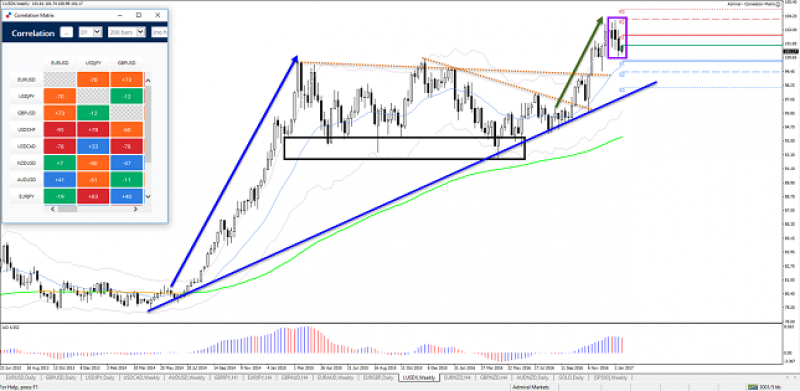Open the GBPNZD,H4 chart tab
The width and height of the screenshot is (800, 391).
point(493,378)
